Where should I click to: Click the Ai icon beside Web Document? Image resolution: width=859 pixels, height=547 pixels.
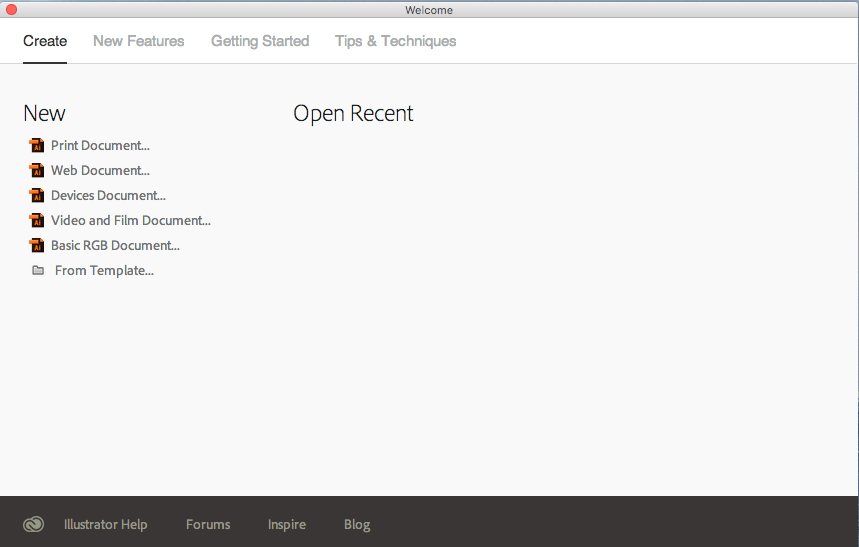click(x=37, y=170)
